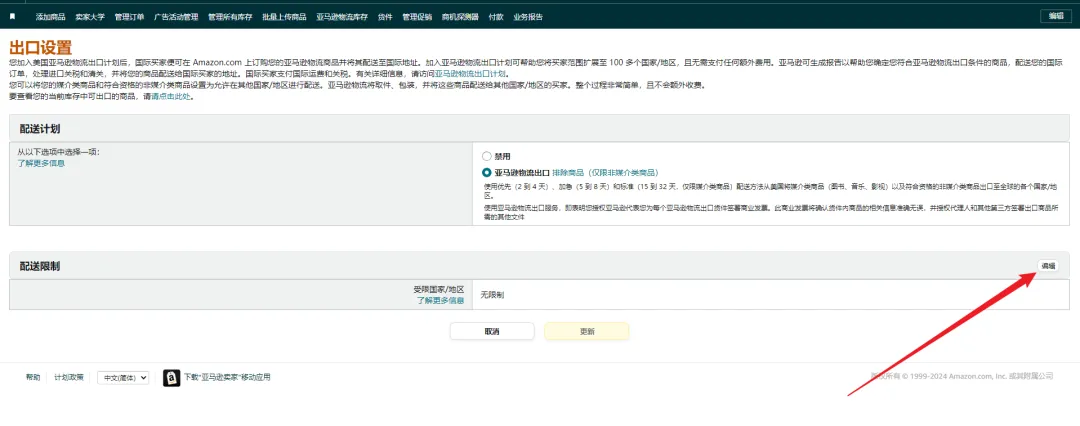1080x426 pixels.
Task: Open 广告活动管理 in top navigation
Action: tap(176, 17)
